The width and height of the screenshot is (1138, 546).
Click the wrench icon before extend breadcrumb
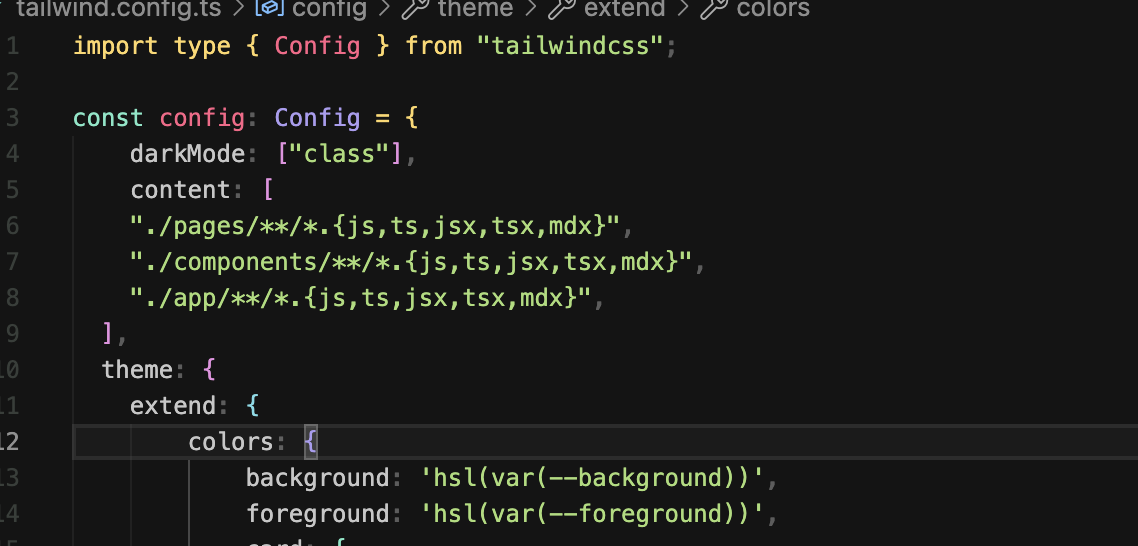tap(562, 10)
